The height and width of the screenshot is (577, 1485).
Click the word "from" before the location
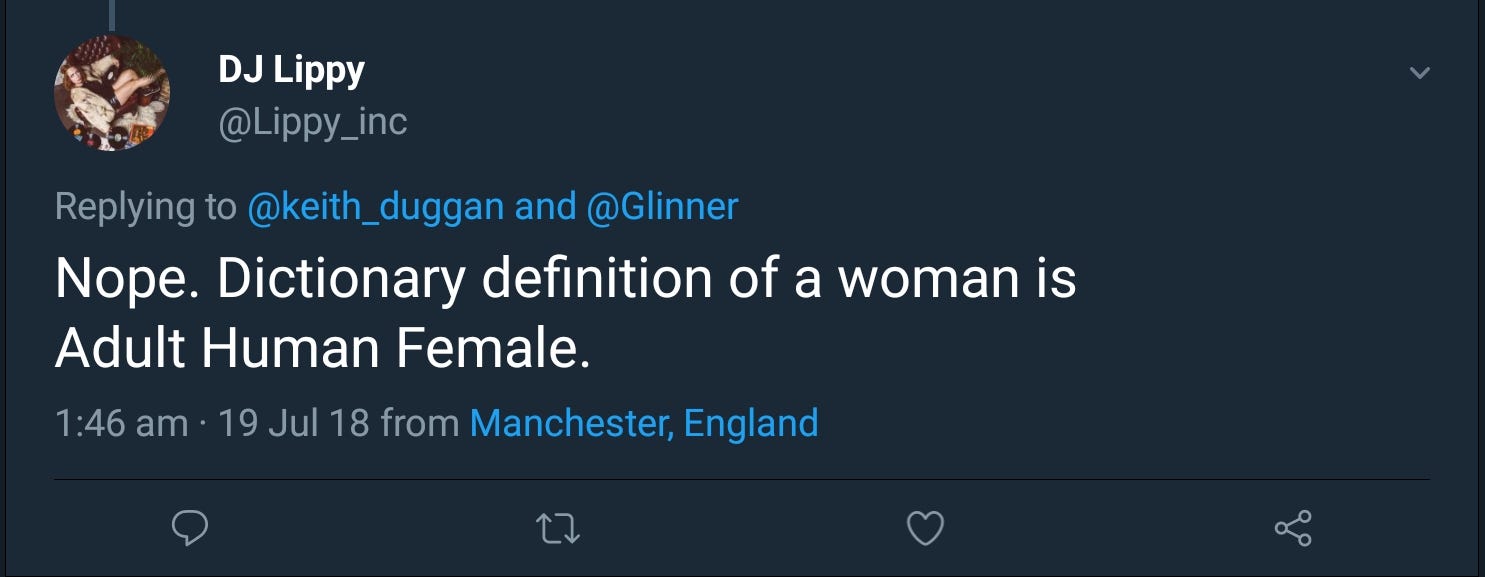click(419, 423)
